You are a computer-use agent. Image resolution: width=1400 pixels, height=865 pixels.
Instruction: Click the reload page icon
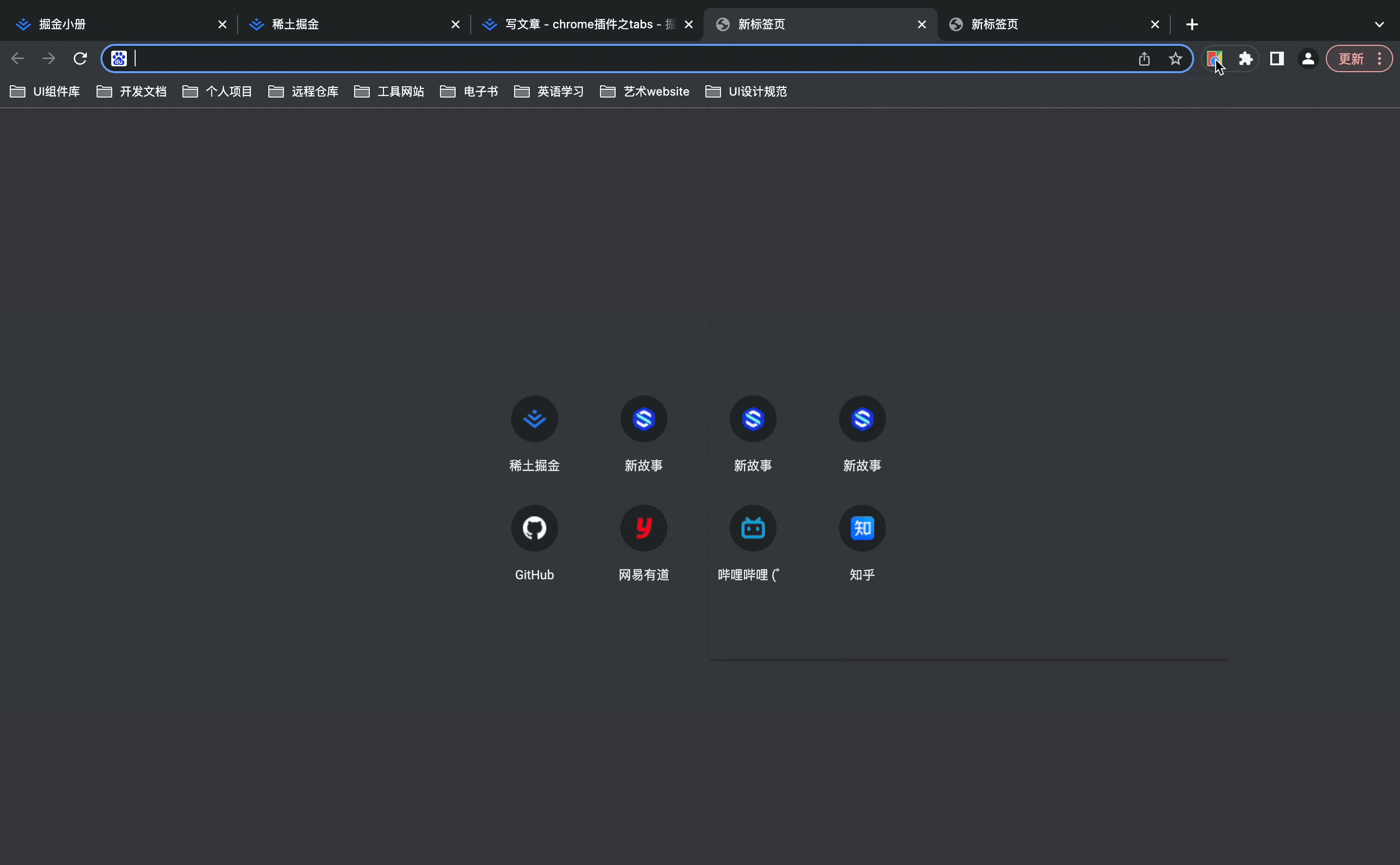[x=80, y=59]
